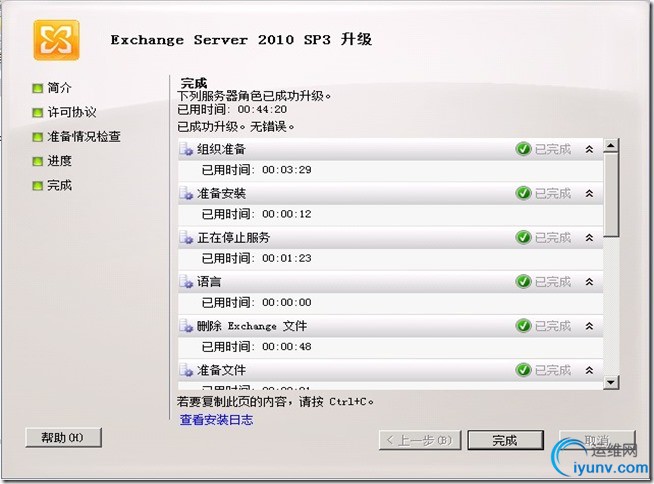Screen dimensions: 654x484
Task: Click green checkmark in 准备文件 row
Action: click(523, 370)
